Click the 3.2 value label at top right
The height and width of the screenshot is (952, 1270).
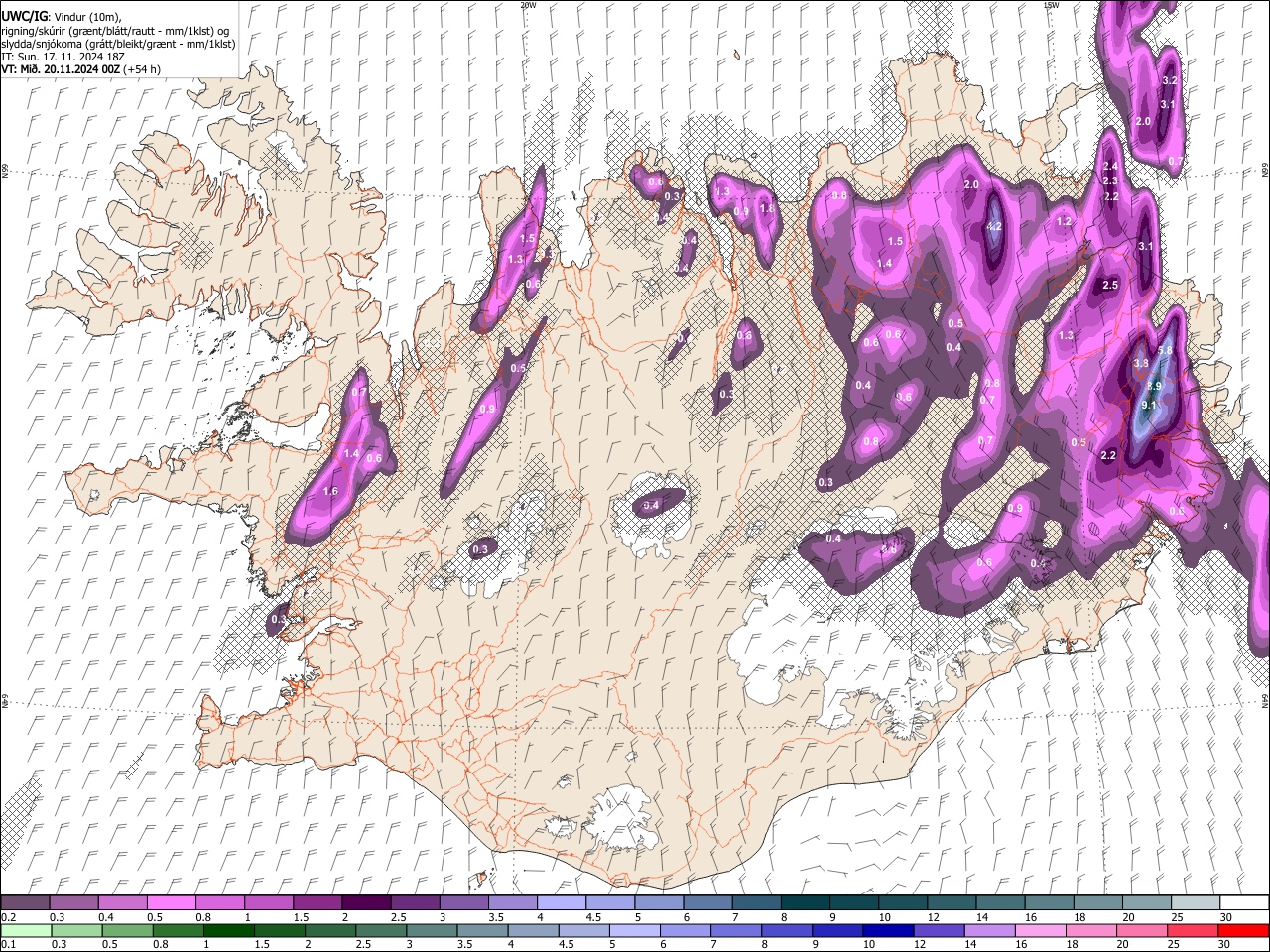coord(1169,80)
